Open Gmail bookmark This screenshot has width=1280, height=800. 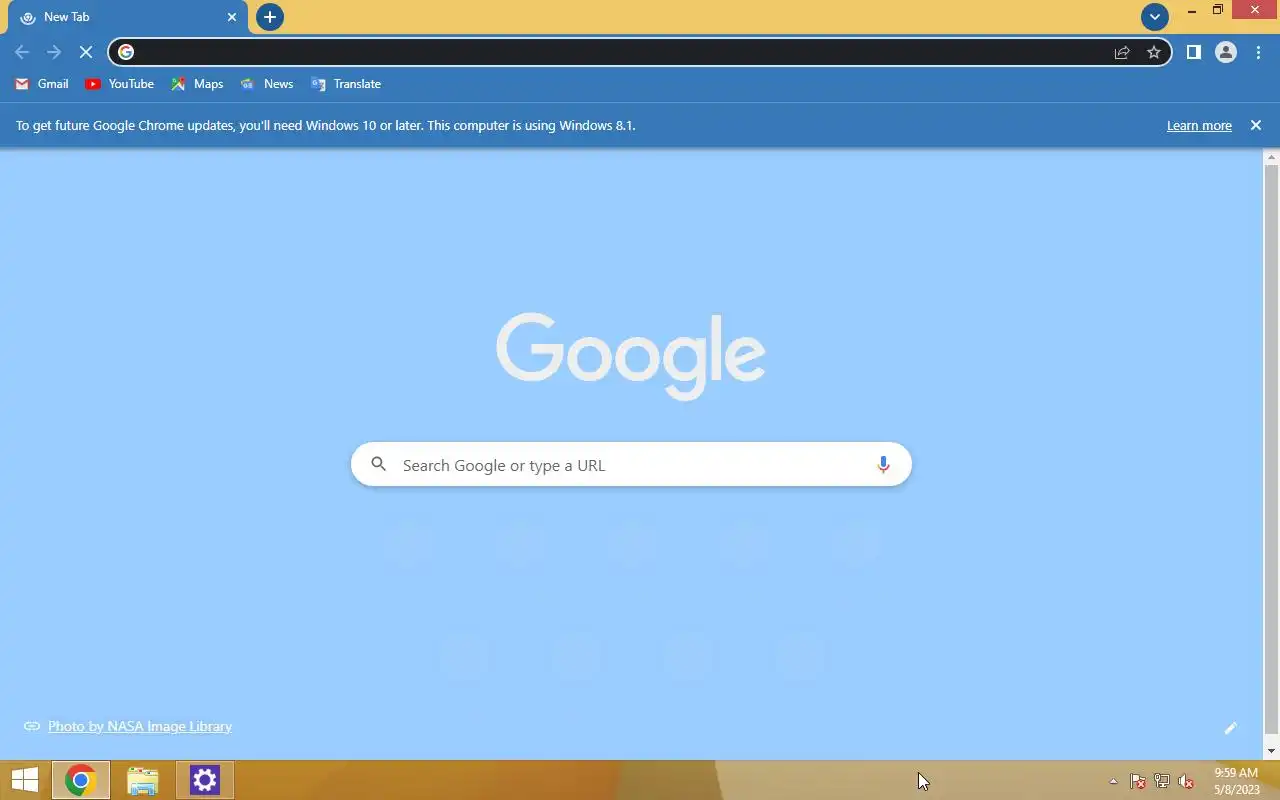click(x=42, y=84)
